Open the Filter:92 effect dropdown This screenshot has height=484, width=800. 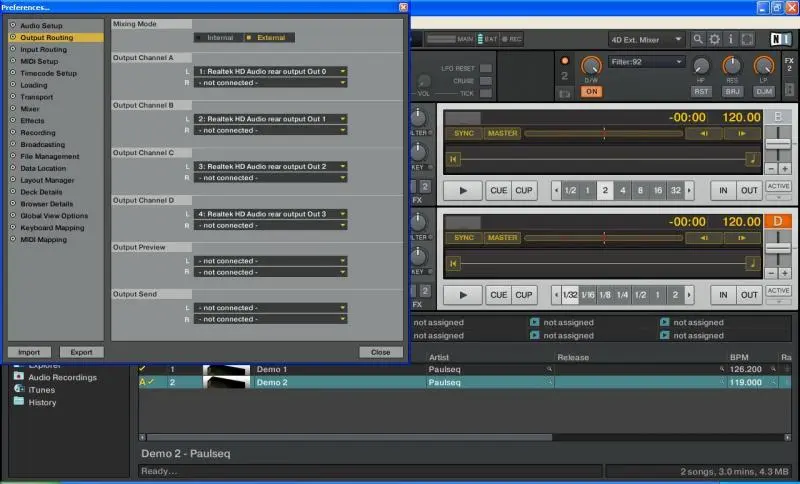[646, 62]
